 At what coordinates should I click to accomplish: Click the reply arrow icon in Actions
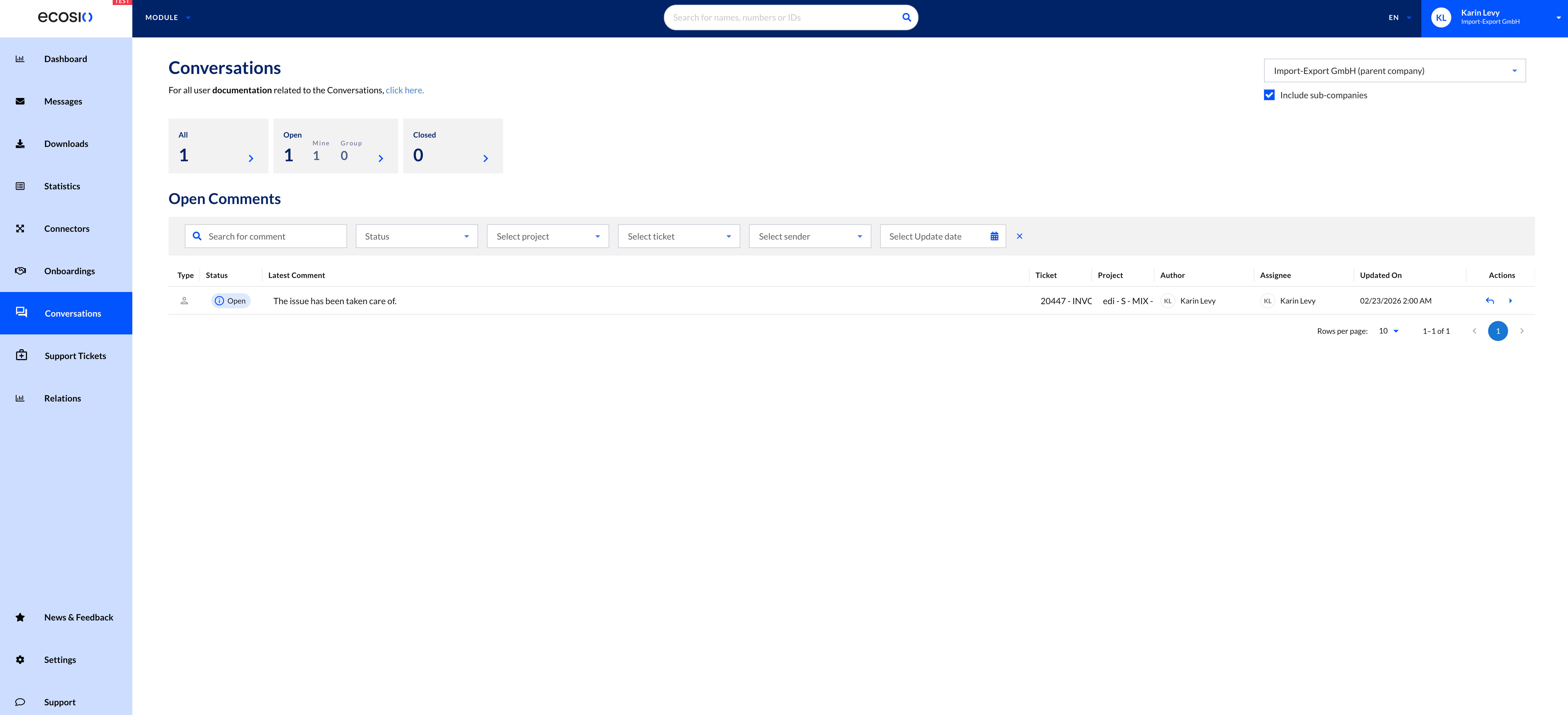(x=1489, y=301)
